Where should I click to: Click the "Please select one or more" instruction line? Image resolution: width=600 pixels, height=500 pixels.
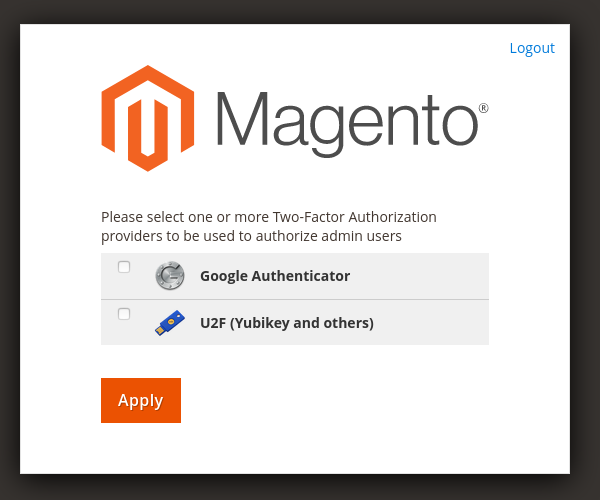pyautogui.click(x=269, y=217)
